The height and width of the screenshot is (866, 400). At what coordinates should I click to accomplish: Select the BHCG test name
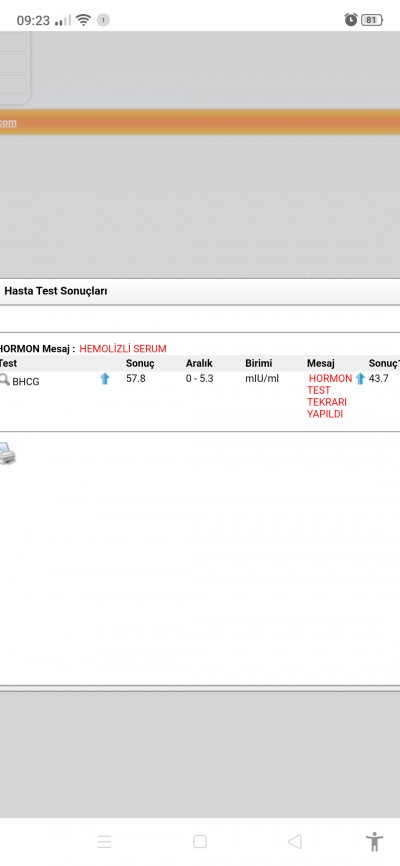click(26, 382)
